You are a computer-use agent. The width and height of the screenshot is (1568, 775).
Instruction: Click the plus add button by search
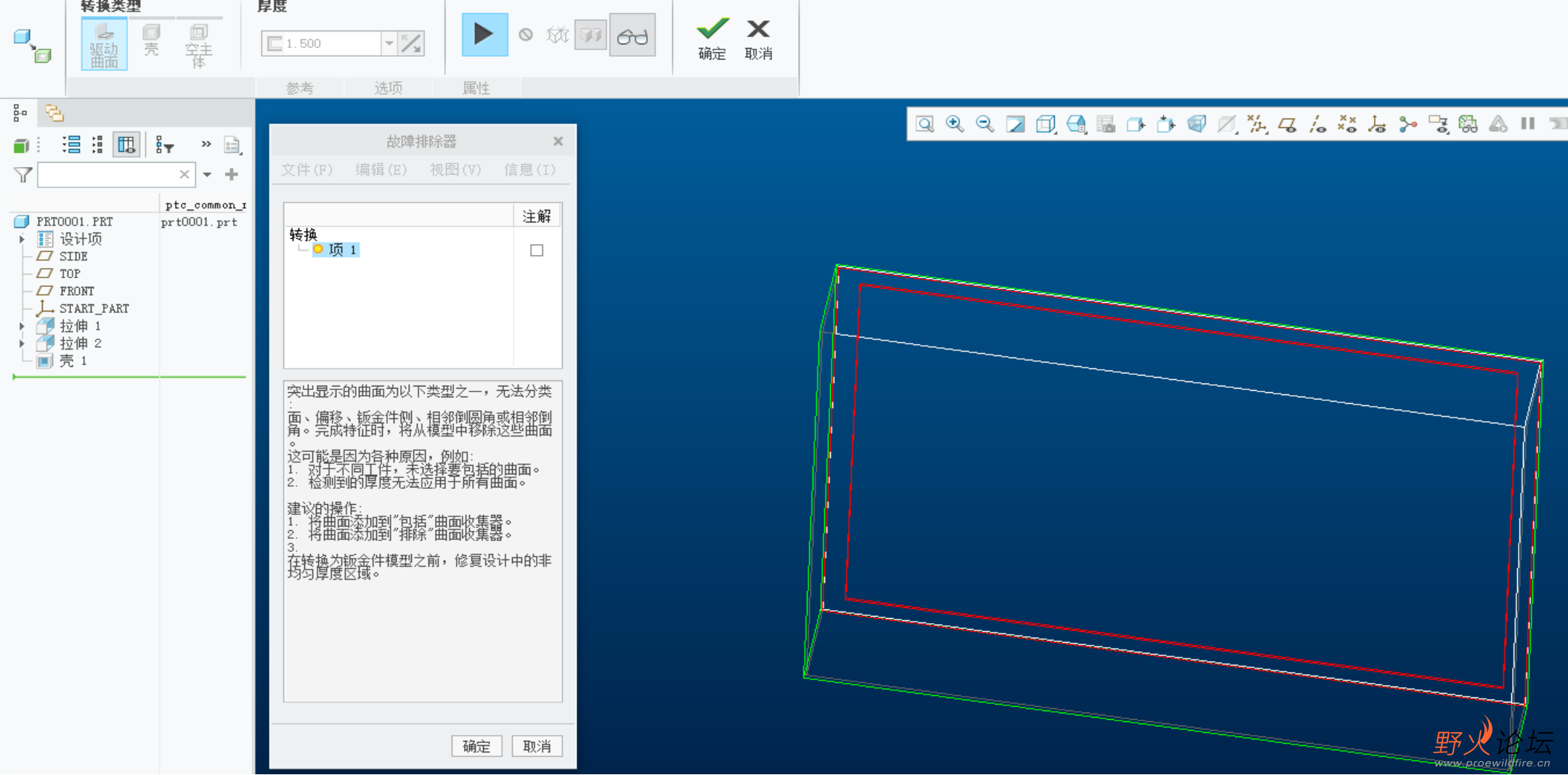point(232,174)
